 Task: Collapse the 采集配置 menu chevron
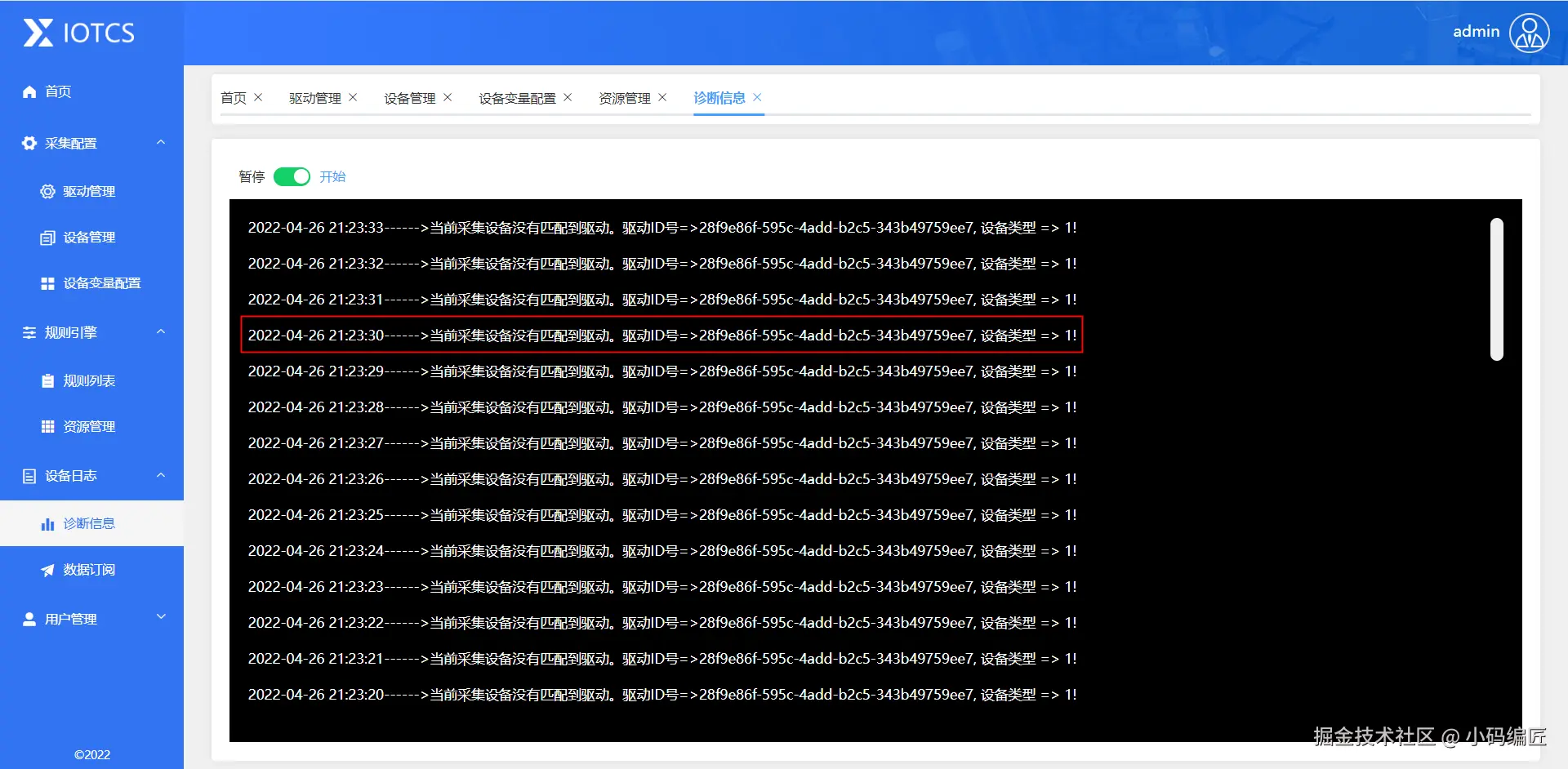point(161,142)
